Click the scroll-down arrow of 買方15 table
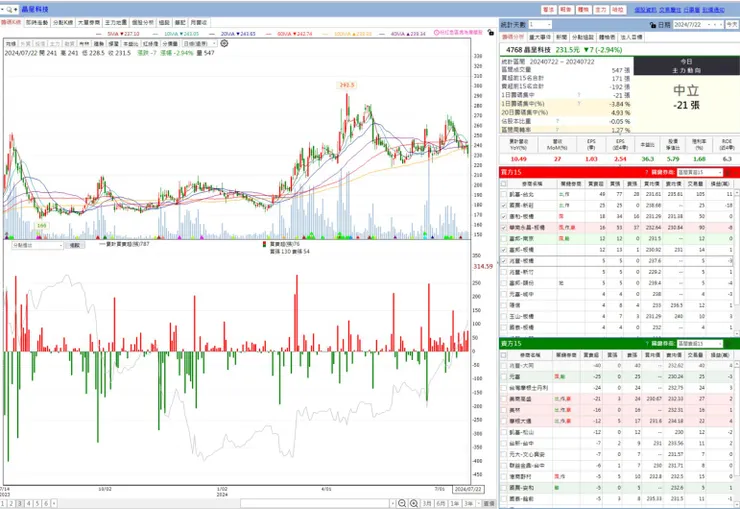 (x=737, y=333)
